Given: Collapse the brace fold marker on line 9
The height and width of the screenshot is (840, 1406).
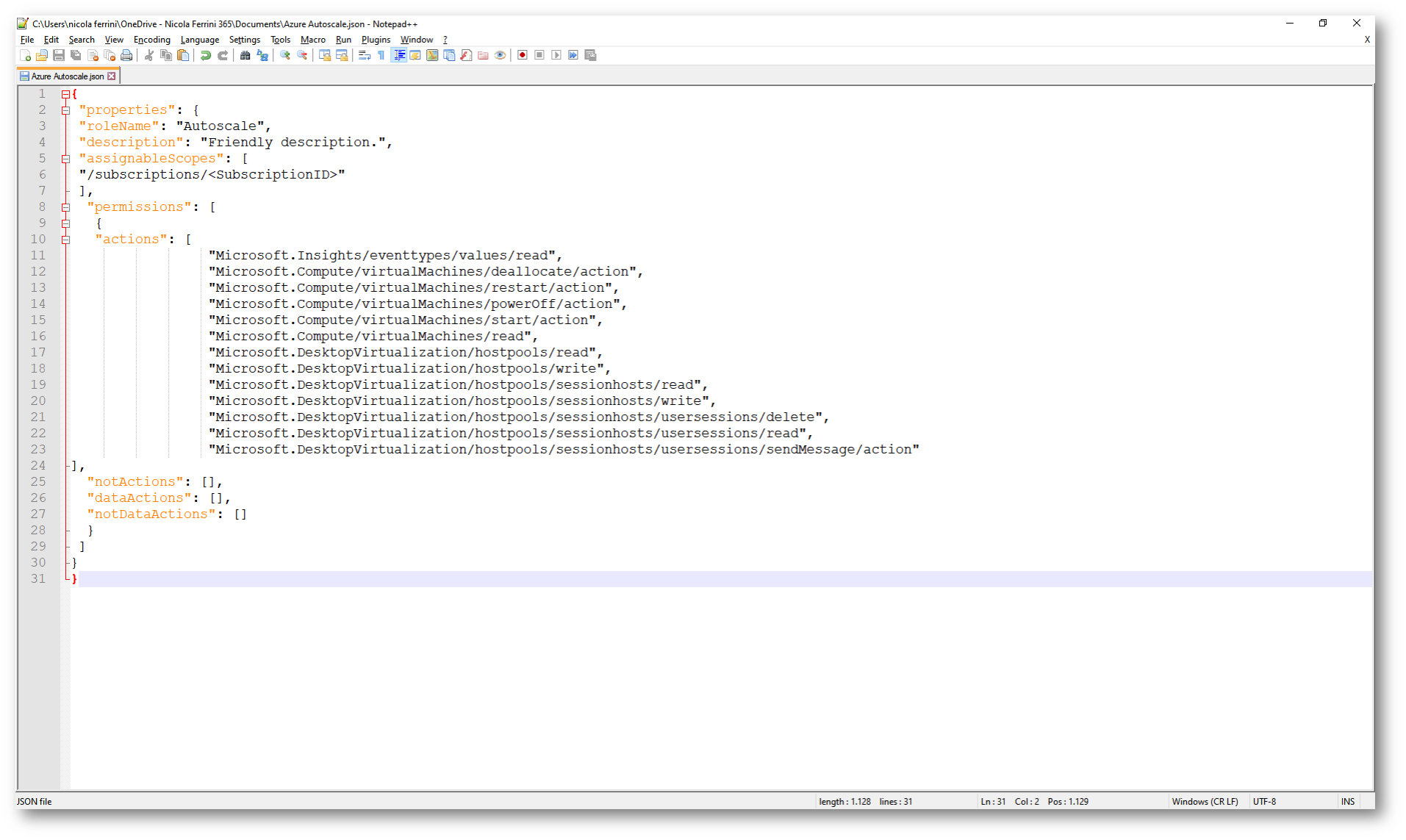Looking at the screenshot, I should click(x=65, y=223).
